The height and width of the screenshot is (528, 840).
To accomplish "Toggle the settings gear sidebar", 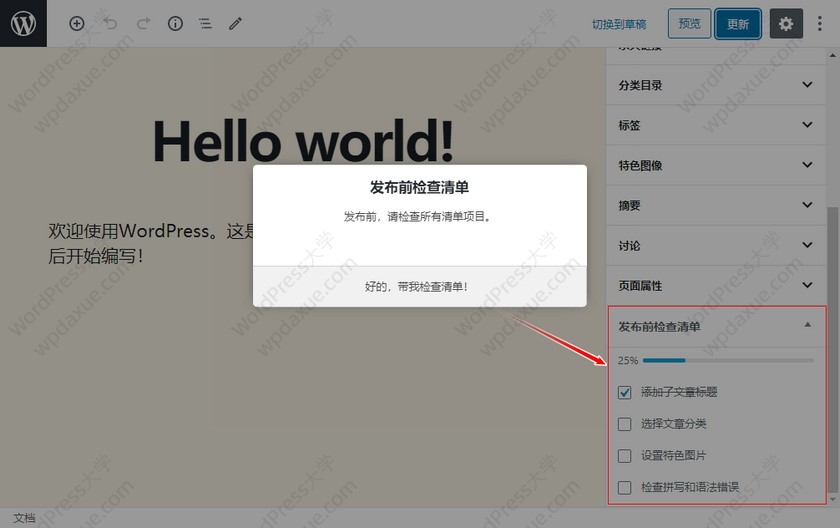I will tap(786, 24).
